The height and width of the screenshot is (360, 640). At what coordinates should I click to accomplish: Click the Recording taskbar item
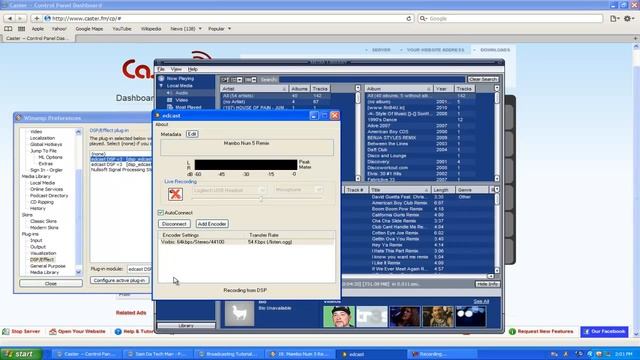pos(441,354)
